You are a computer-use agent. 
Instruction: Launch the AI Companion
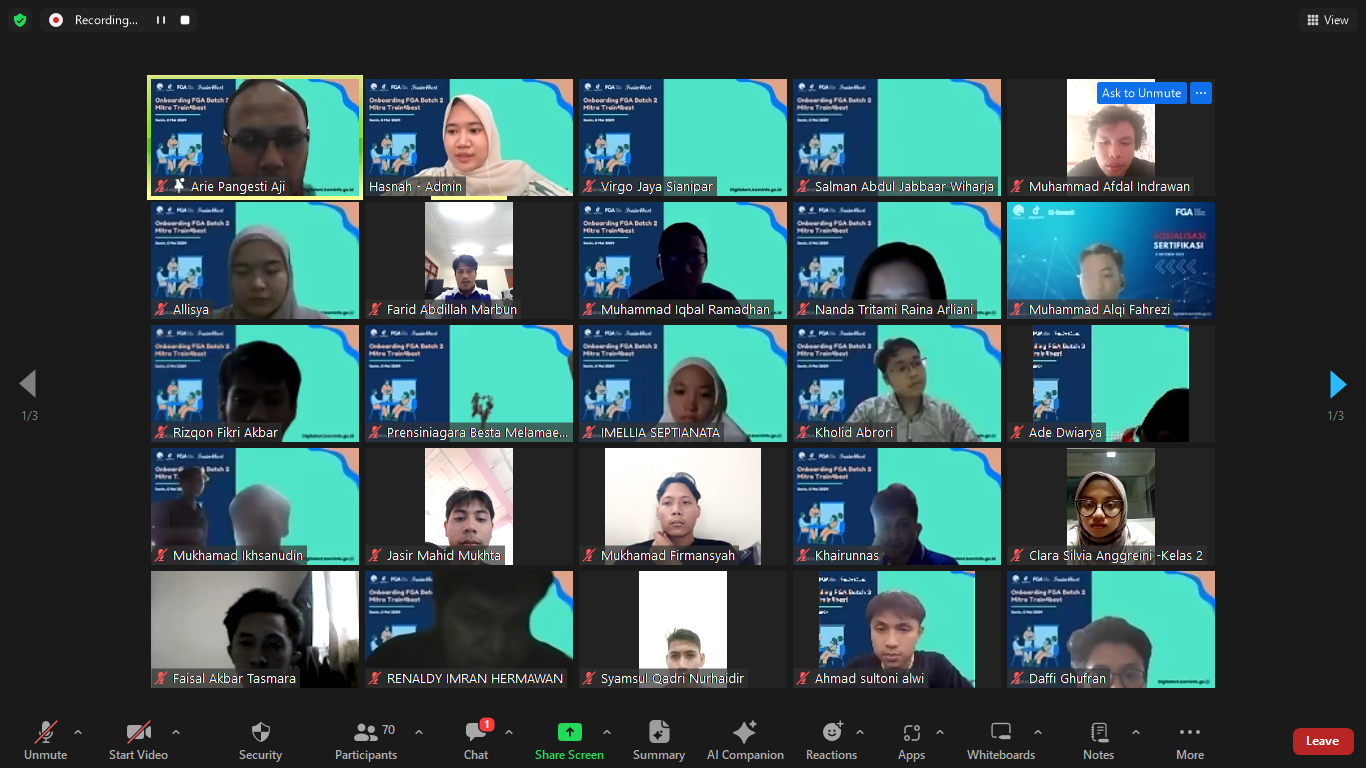745,741
